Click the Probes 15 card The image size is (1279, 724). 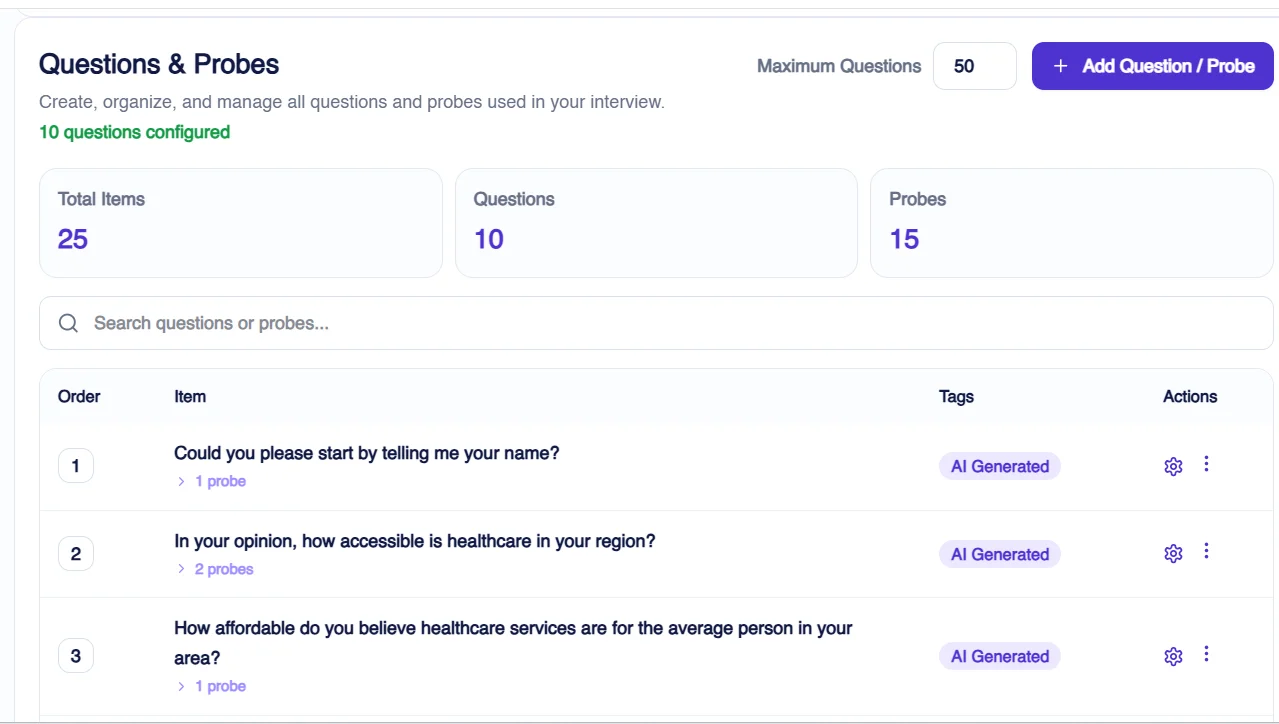pyautogui.click(x=1072, y=223)
